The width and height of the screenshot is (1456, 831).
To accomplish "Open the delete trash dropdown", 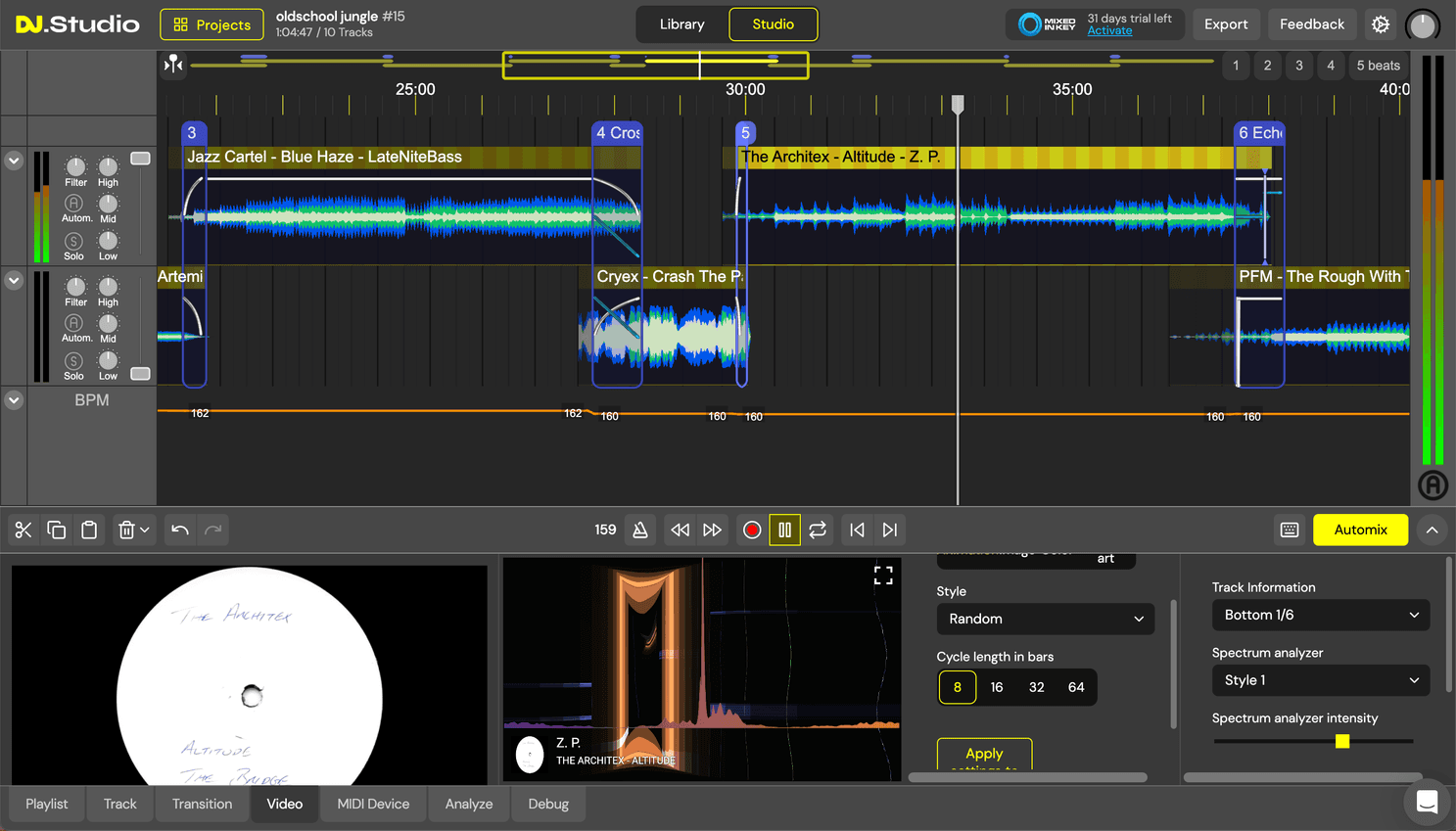I will (x=134, y=530).
